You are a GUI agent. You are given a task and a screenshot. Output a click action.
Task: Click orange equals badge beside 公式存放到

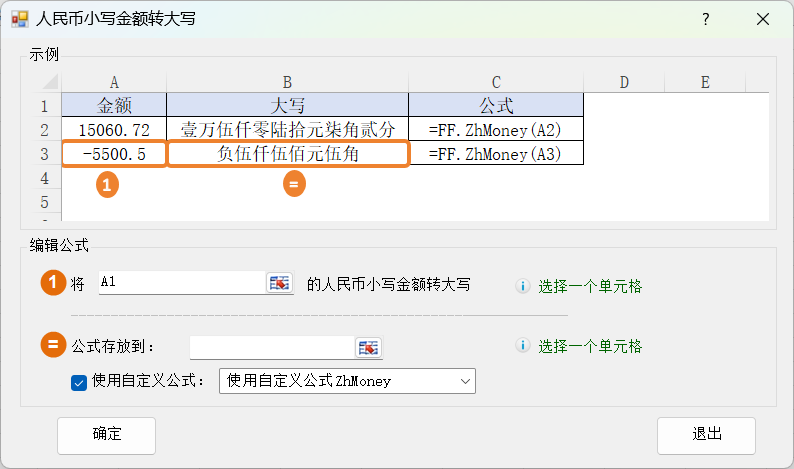click(x=53, y=346)
